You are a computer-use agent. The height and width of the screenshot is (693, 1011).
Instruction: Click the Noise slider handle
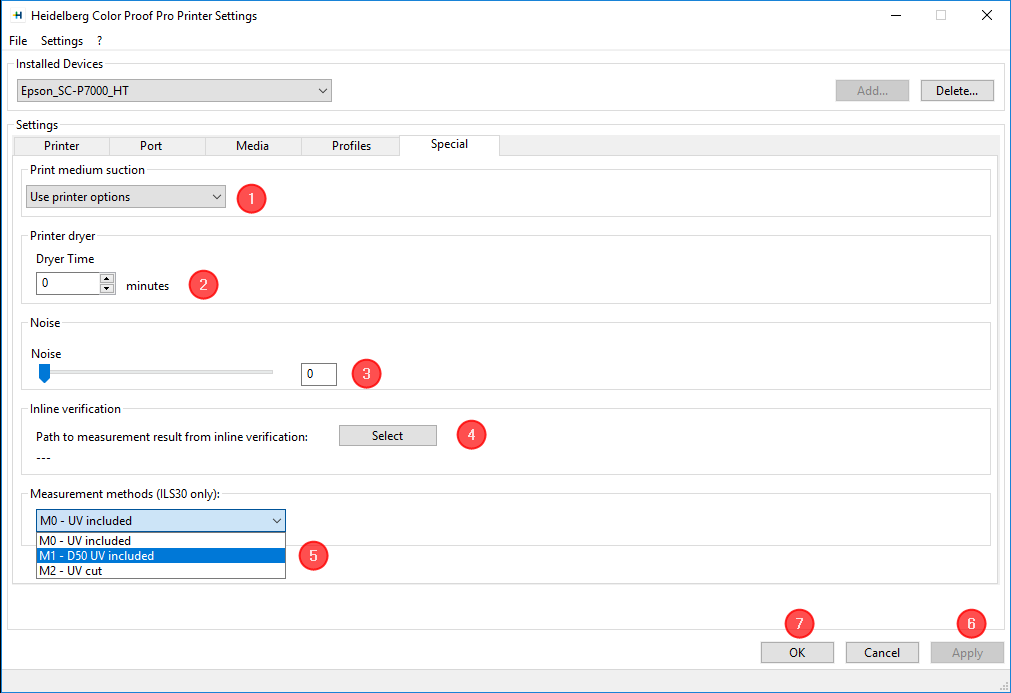[x=44, y=373]
